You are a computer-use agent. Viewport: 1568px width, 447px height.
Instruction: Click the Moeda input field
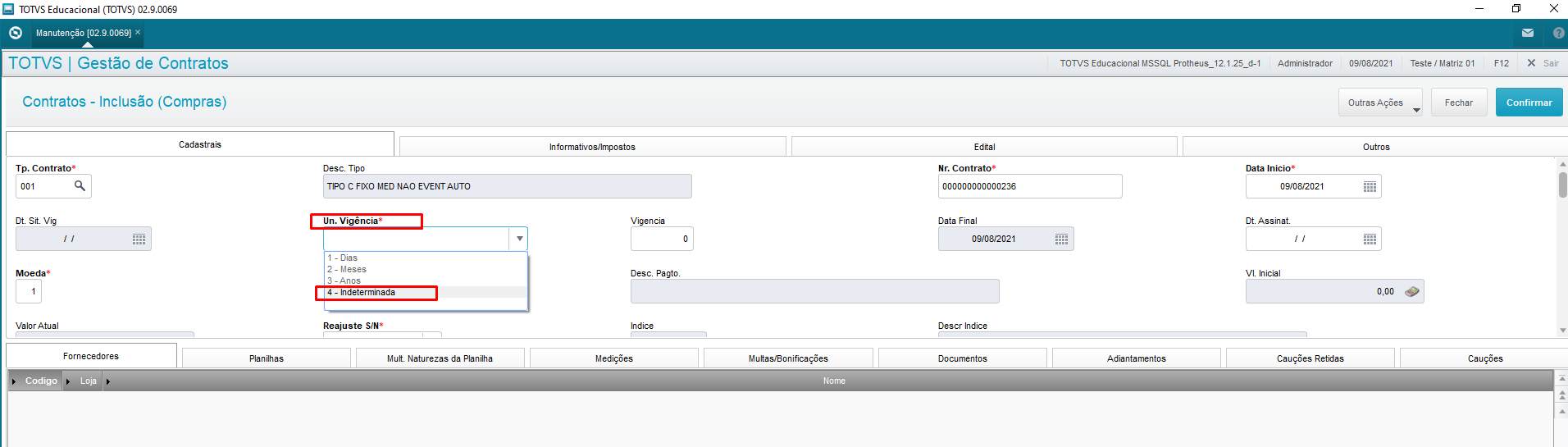pyautogui.click(x=29, y=291)
